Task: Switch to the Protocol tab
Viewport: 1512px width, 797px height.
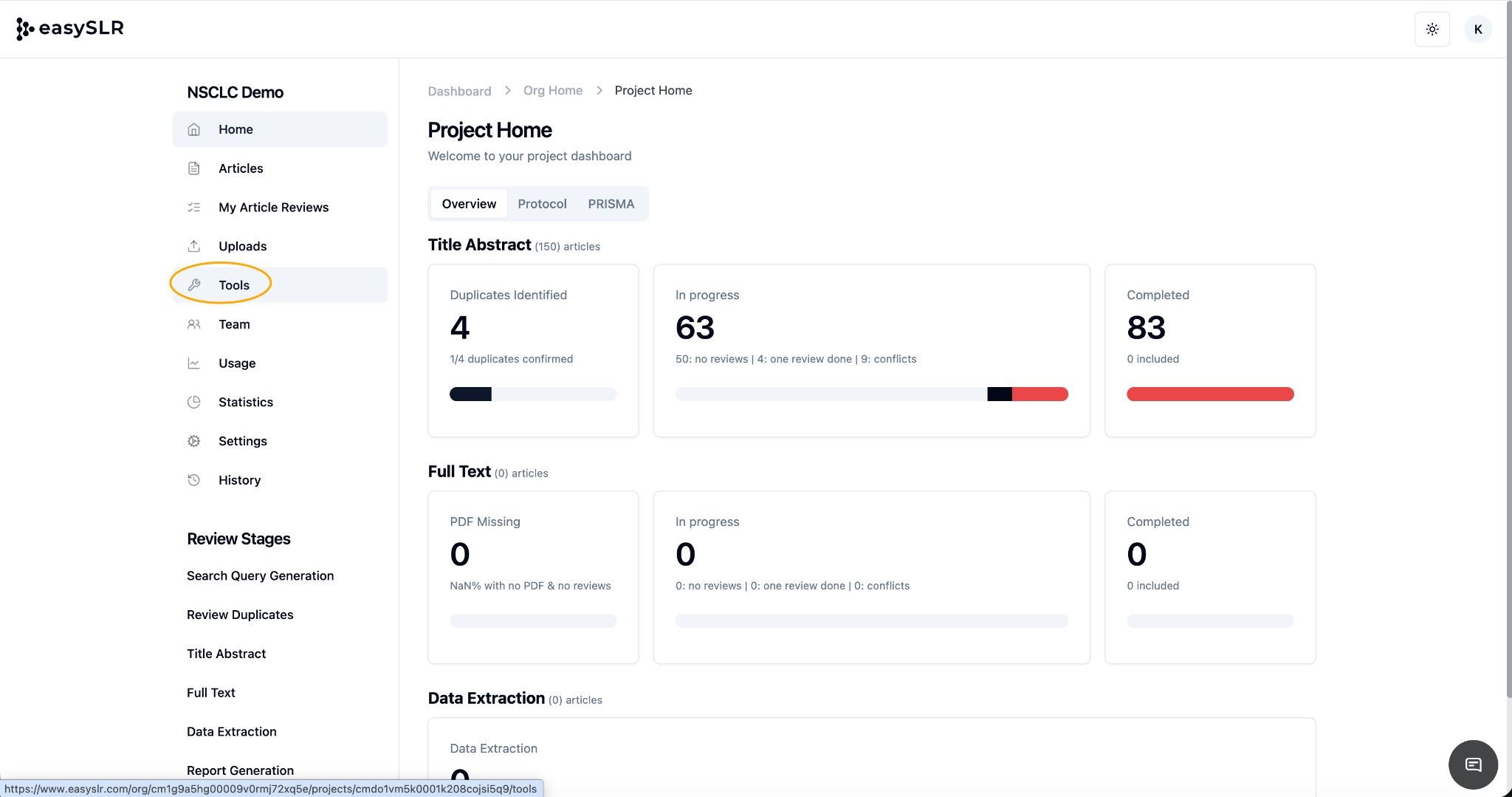Action: pyautogui.click(x=542, y=204)
